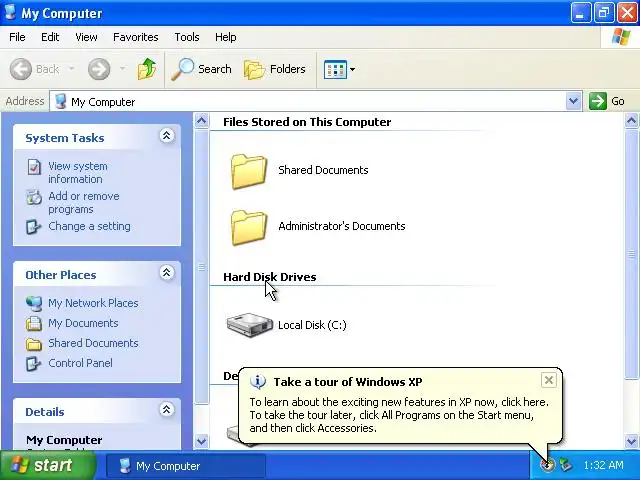Click the Control Panel sidebar icon
The image size is (640, 480).
point(33,363)
